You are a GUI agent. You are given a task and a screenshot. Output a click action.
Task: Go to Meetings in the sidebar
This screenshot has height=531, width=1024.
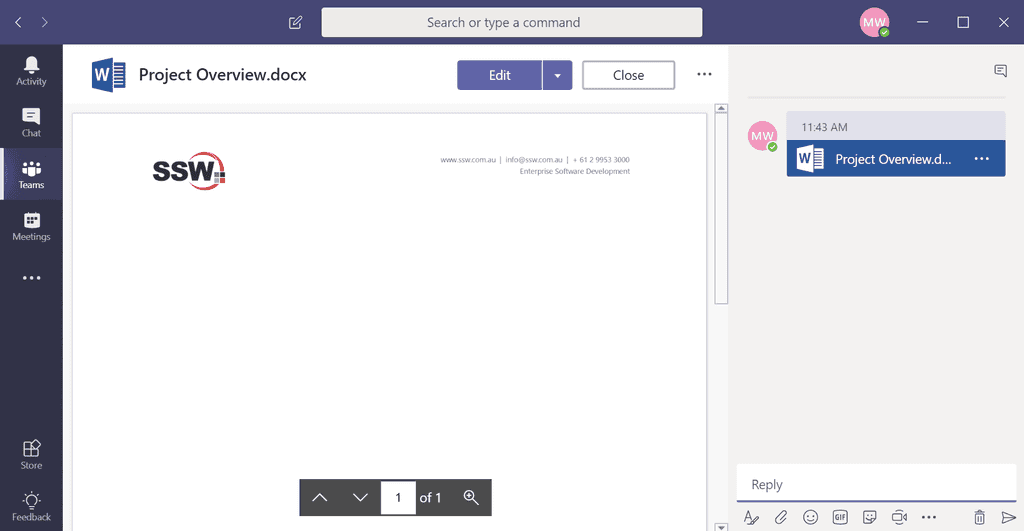coord(31,226)
